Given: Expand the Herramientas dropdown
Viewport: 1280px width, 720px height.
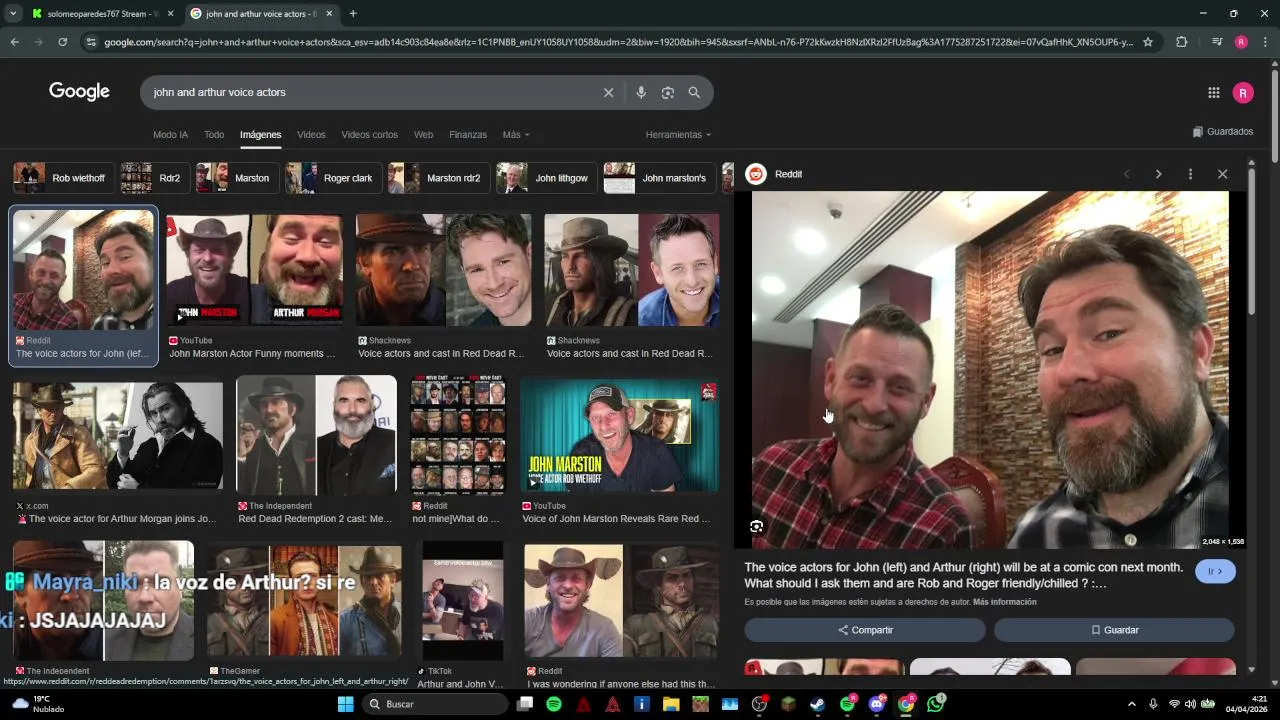Looking at the screenshot, I should [678, 135].
